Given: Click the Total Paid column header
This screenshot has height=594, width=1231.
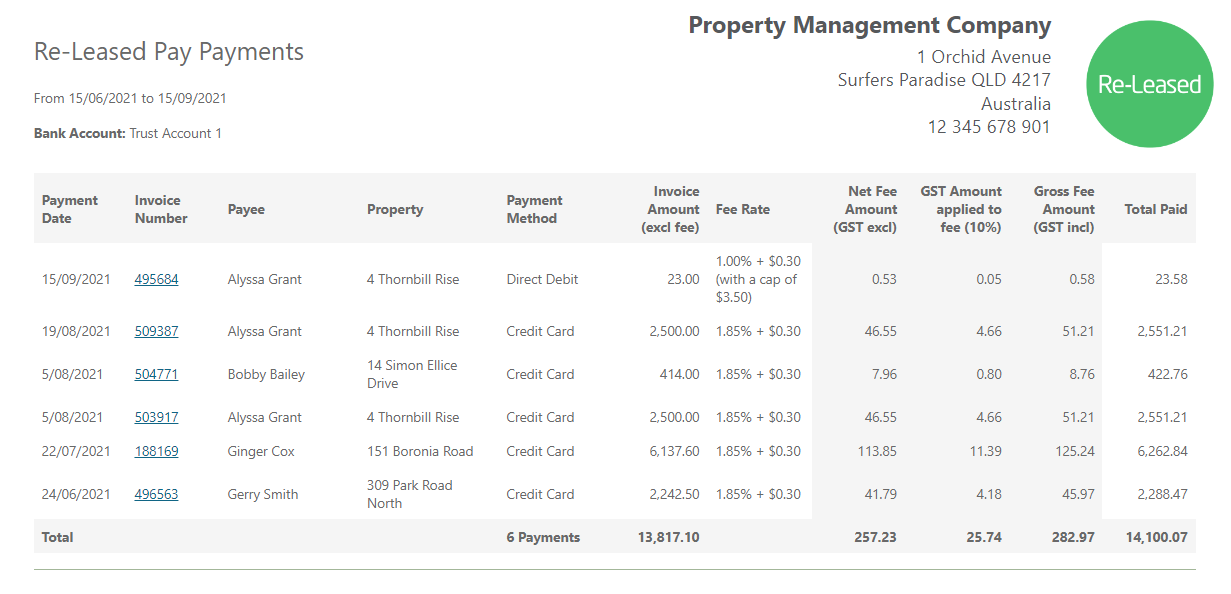Looking at the screenshot, I should [1155, 209].
